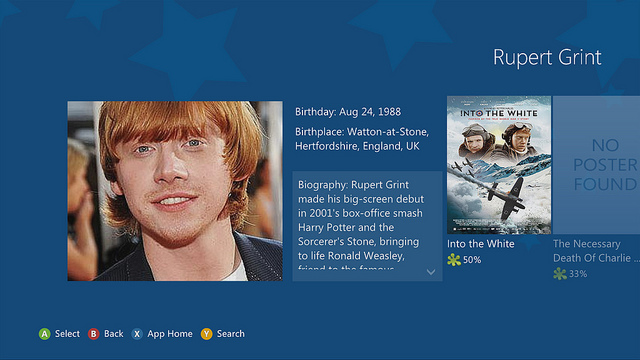
Task: Click the Select label in the footer
Action: 67,334
